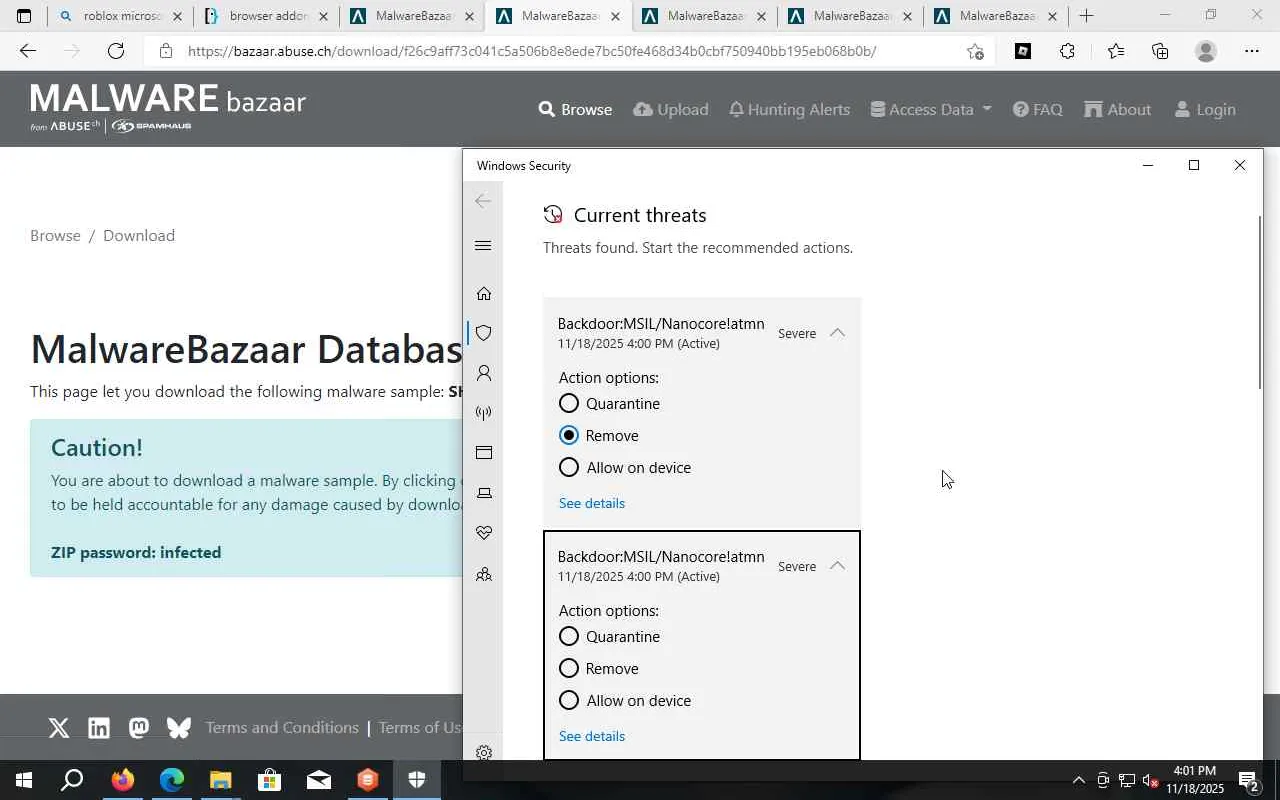Open MalwareBazaar Bluesky social link
The image size is (1280, 800).
(179, 728)
